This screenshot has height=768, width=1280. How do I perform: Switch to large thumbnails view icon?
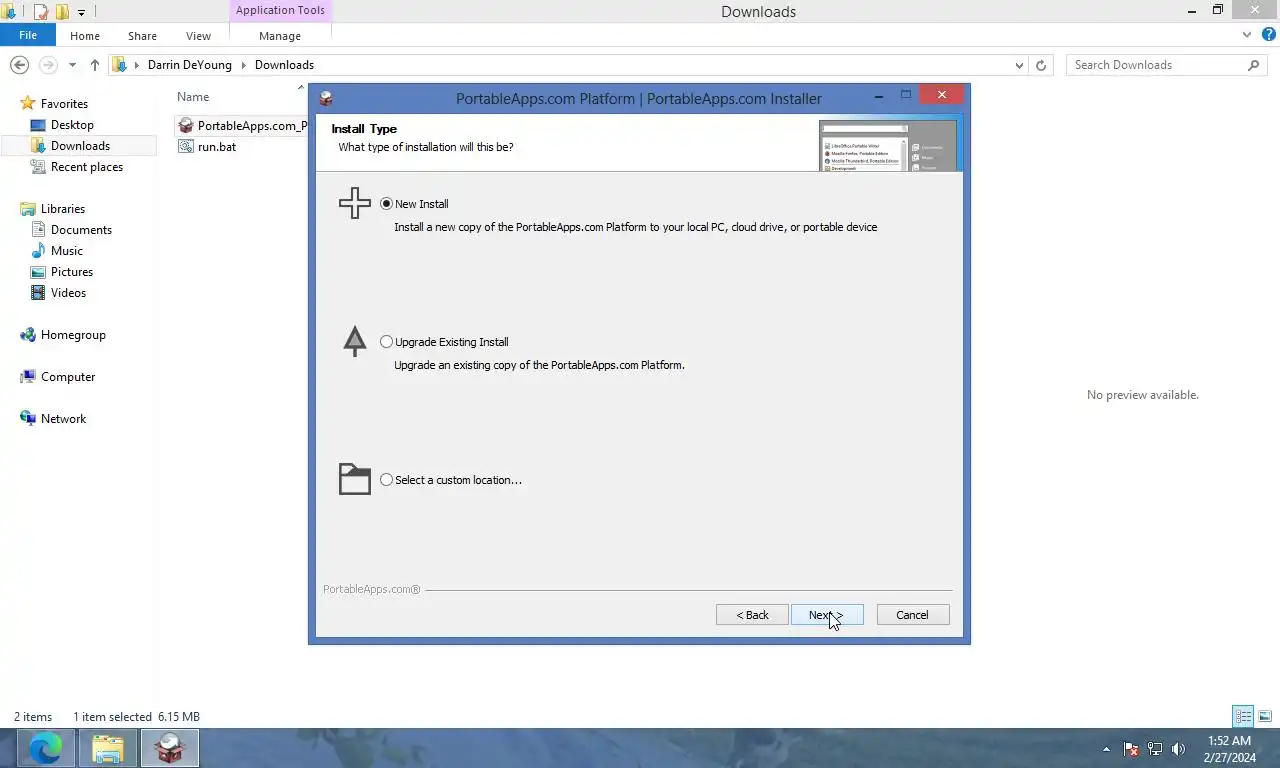1265,717
